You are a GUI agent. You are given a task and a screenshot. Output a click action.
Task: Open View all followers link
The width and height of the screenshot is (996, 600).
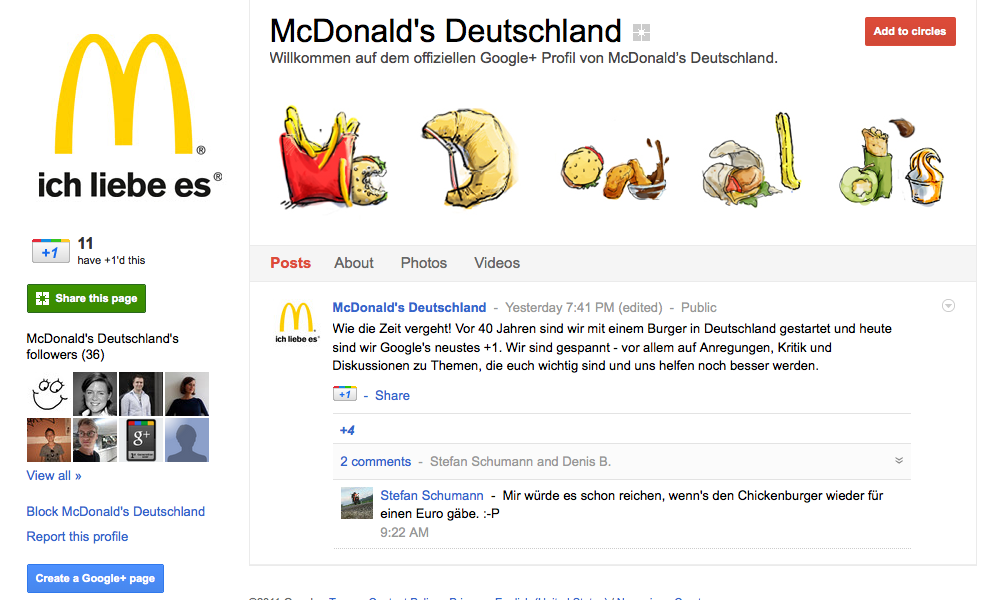54,476
